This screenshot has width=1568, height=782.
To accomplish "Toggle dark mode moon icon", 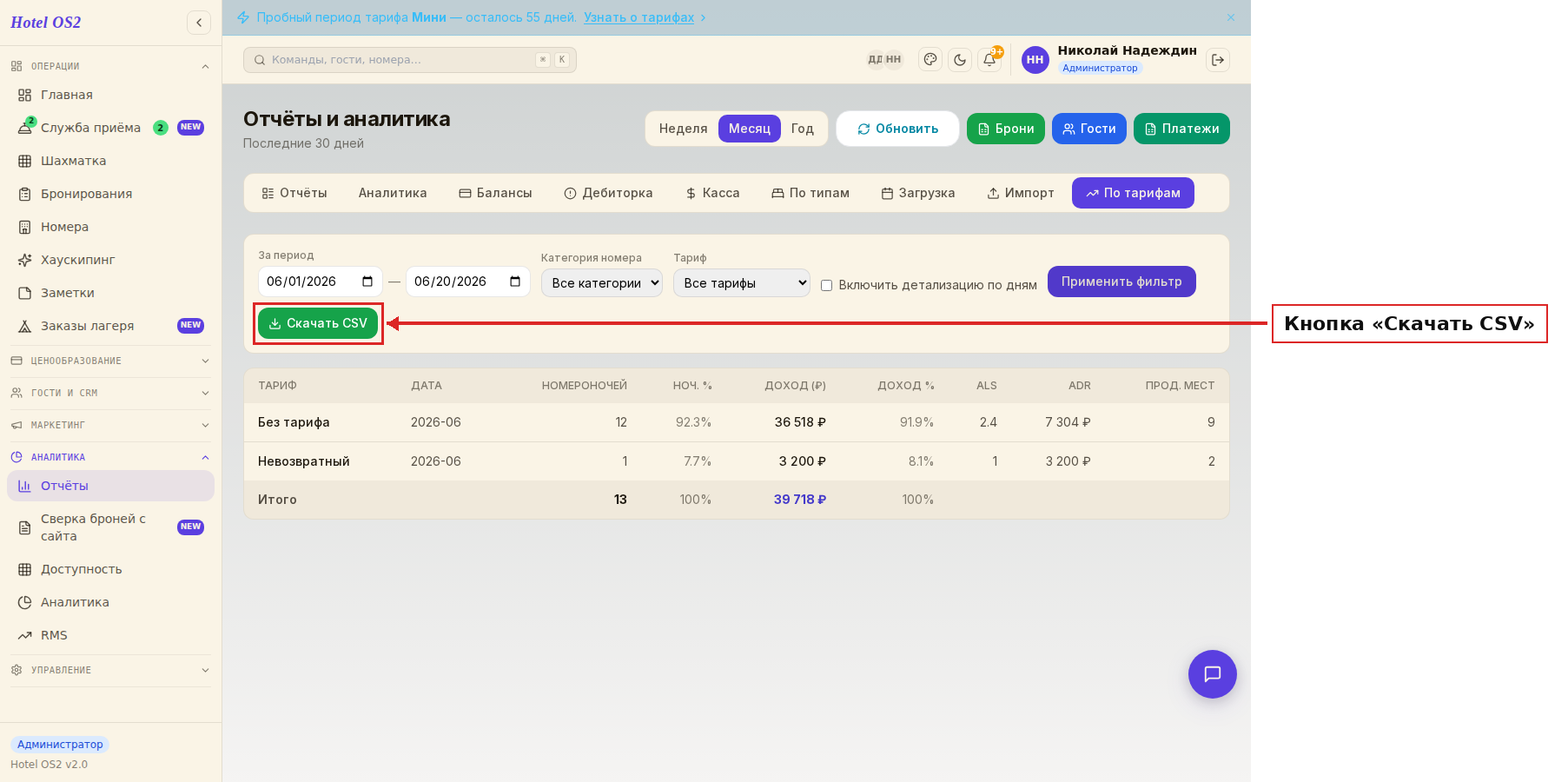I will pyautogui.click(x=960, y=60).
